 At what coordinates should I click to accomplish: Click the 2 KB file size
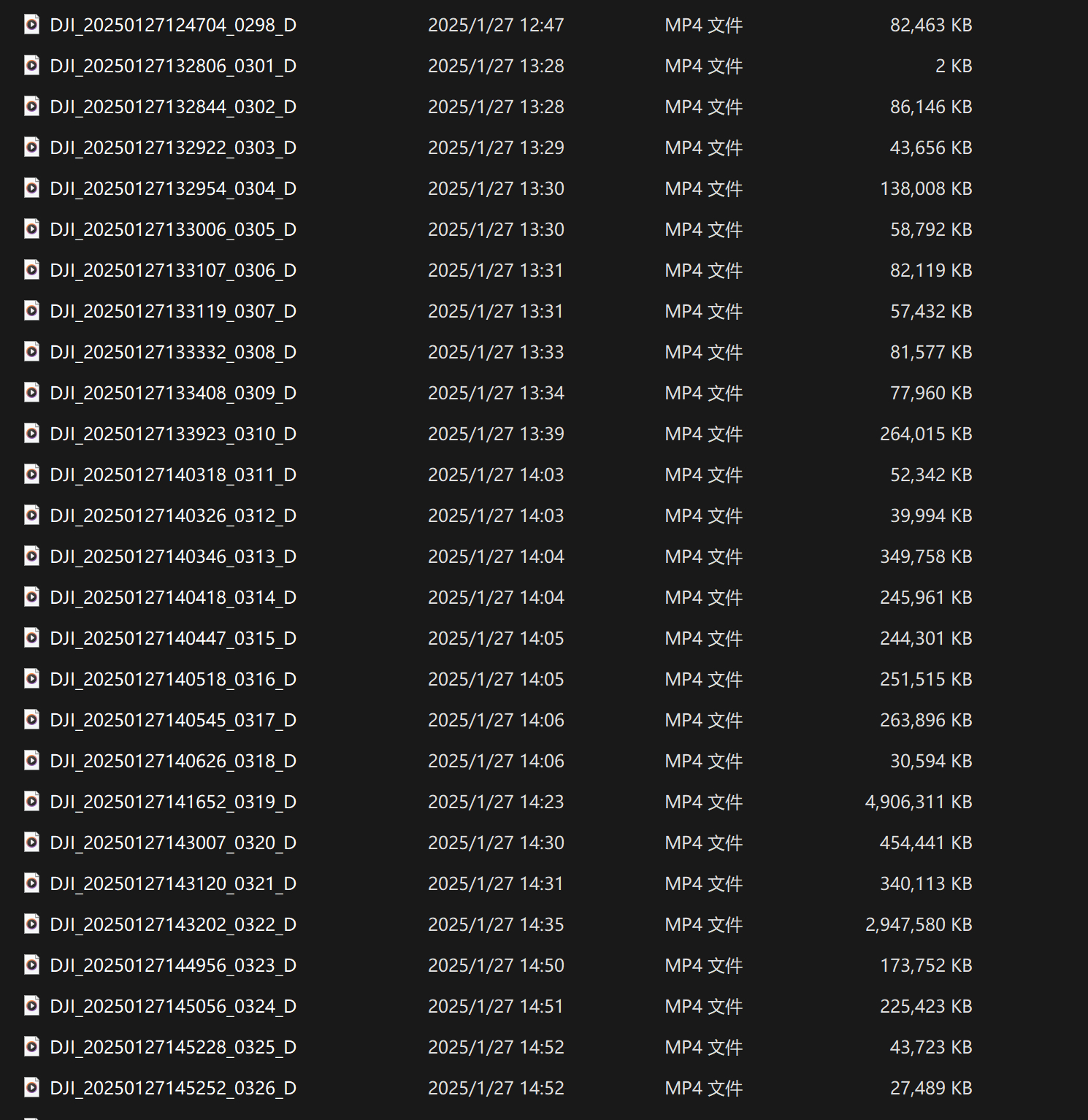click(954, 66)
